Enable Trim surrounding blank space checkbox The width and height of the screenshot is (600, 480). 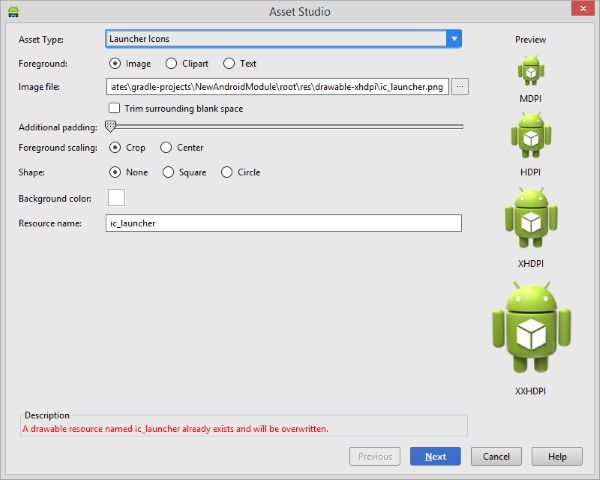click(x=114, y=108)
